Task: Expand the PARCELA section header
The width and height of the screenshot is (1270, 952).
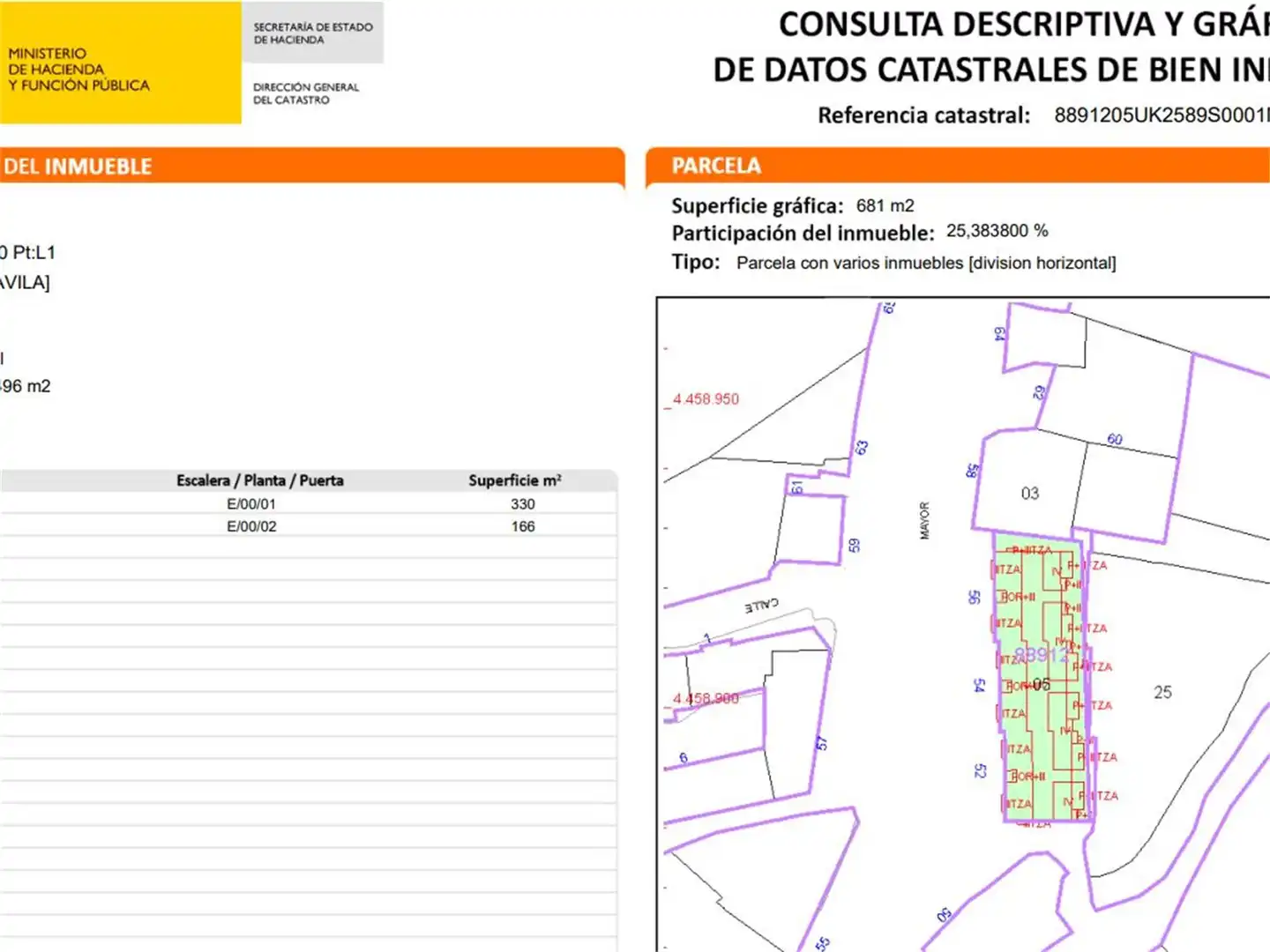Action: coord(717,165)
